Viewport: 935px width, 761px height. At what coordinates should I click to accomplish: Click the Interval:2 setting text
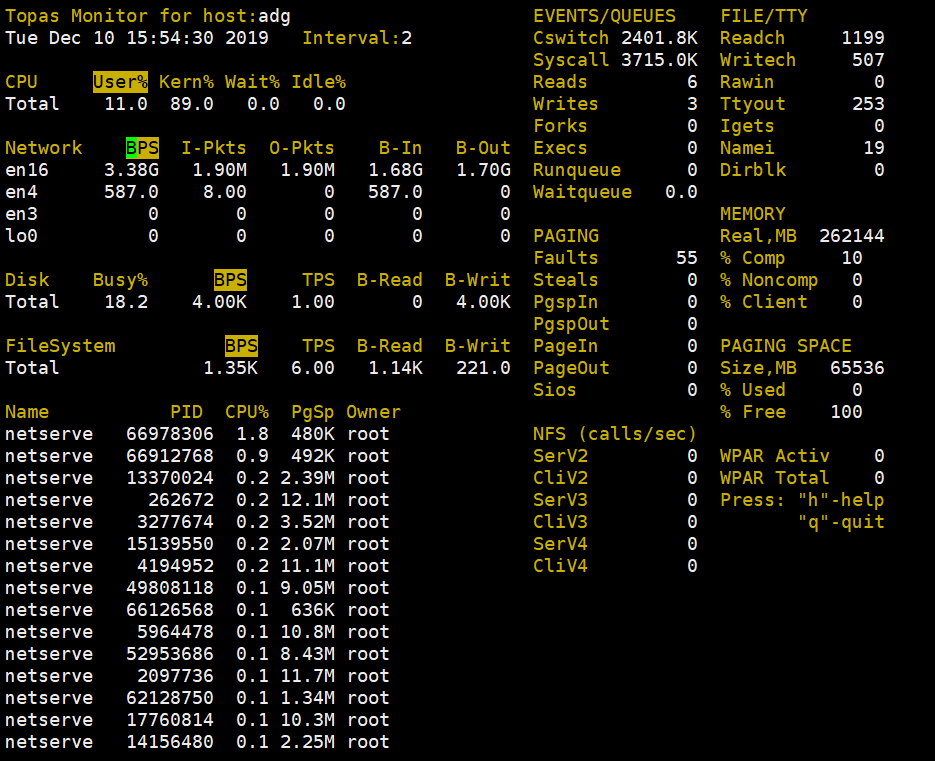click(x=357, y=38)
